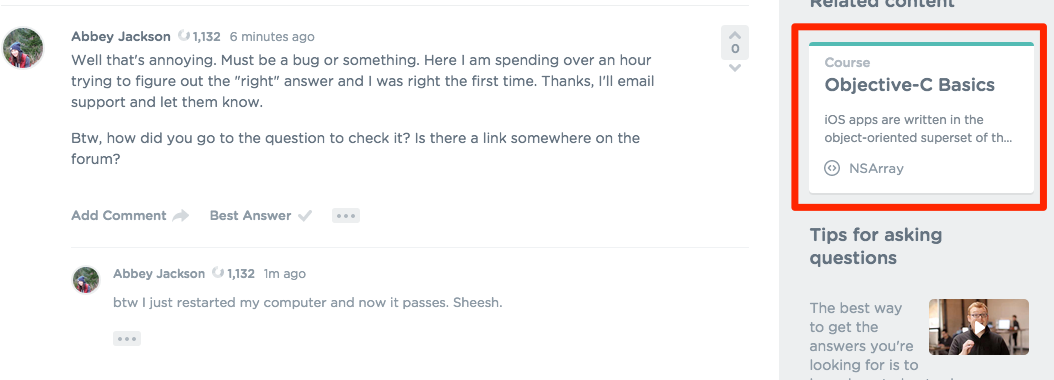Play the tips for asking questions video
1054x380 pixels.
coord(979,327)
